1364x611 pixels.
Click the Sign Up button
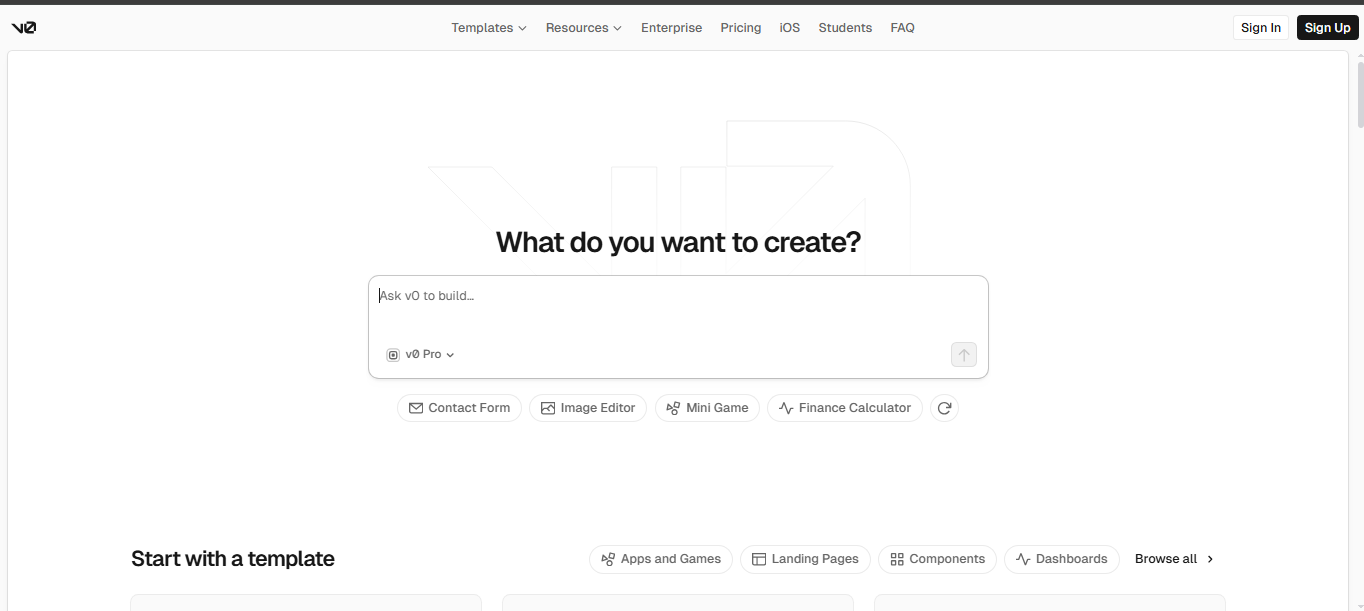click(1327, 27)
